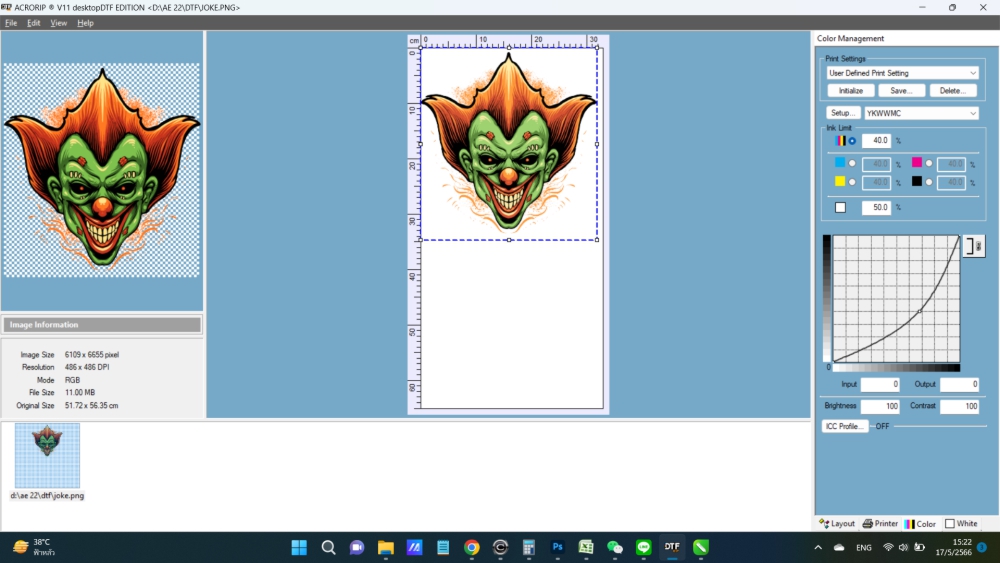The image size is (1000, 563).
Task: Open the Help menu
Action: tap(85, 23)
